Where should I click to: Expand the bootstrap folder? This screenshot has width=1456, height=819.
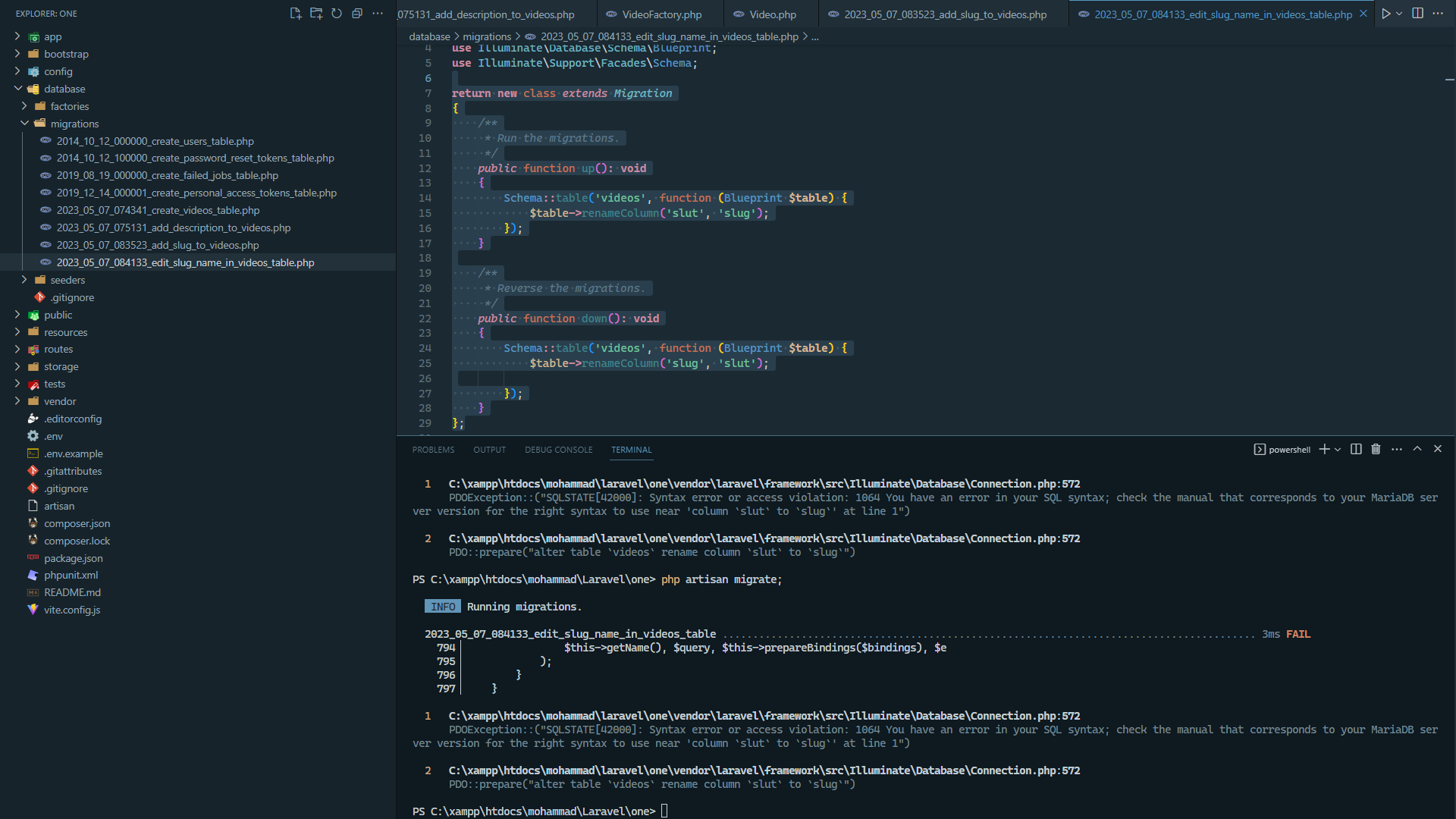pyautogui.click(x=66, y=54)
